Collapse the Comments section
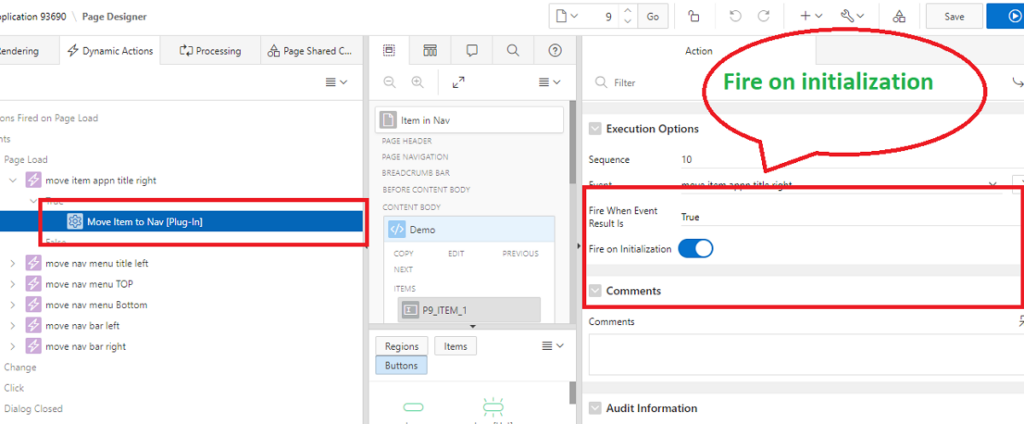 click(x=596, y=291)
